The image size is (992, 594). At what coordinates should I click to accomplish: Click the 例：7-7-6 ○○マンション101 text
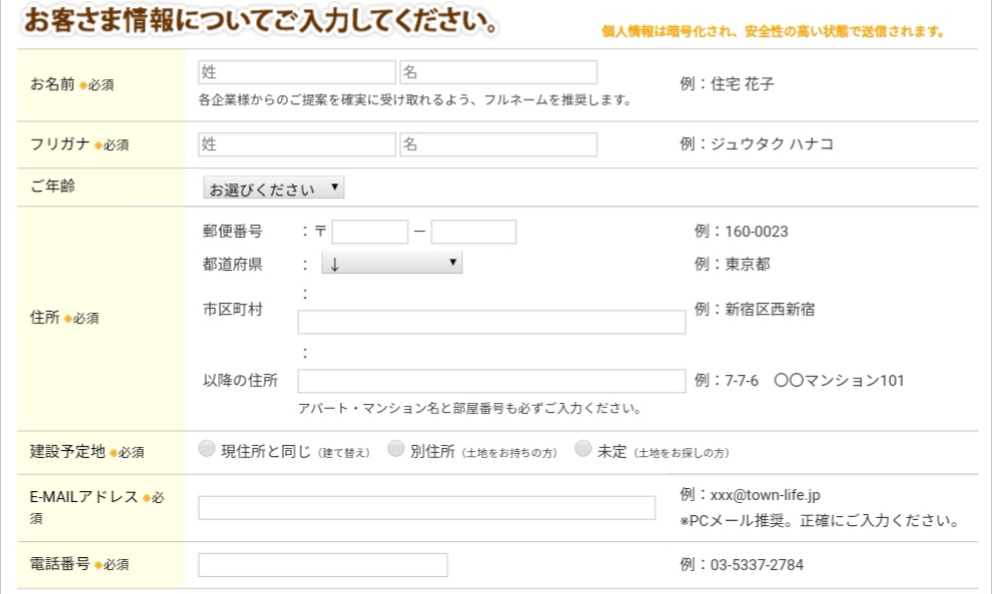799,380
